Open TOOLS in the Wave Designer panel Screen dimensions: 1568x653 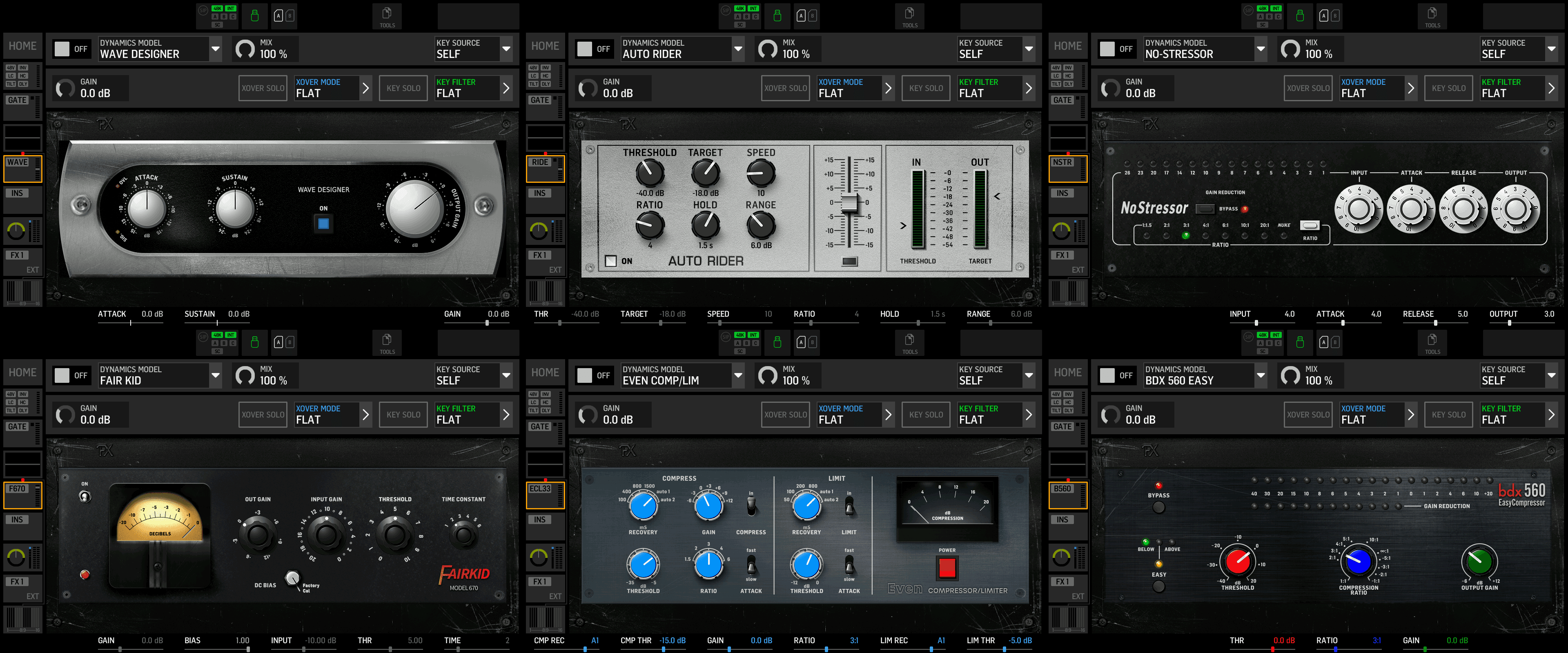tap(387, 16)
